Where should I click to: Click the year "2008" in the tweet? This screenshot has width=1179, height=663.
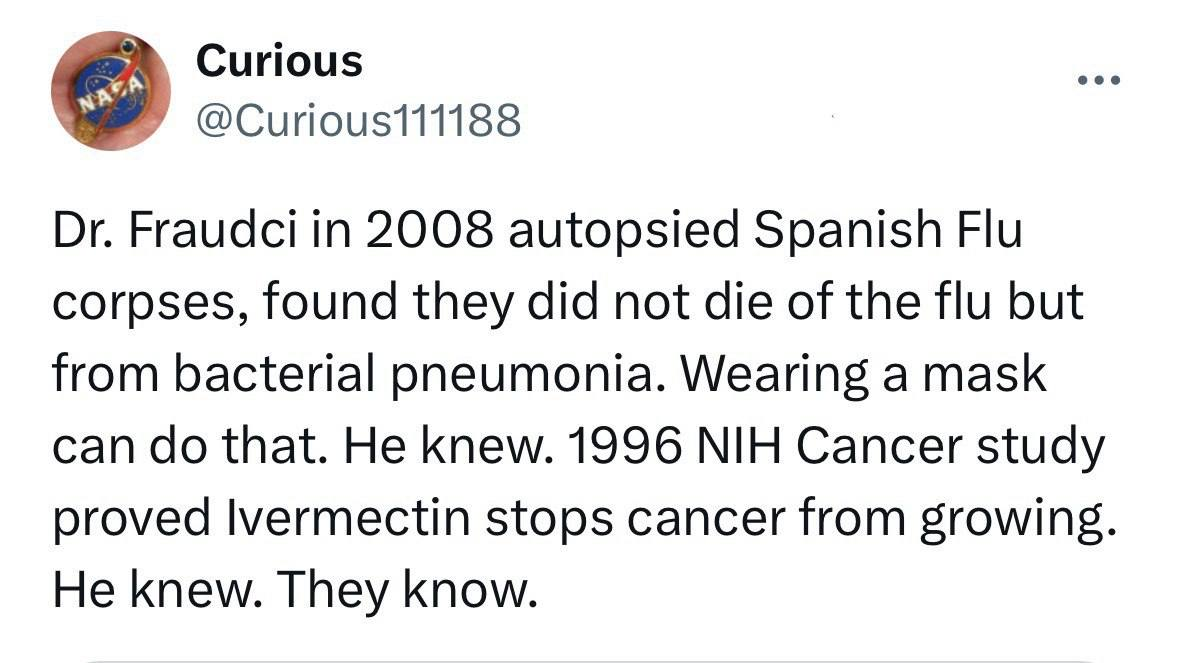tap(429, 229)
